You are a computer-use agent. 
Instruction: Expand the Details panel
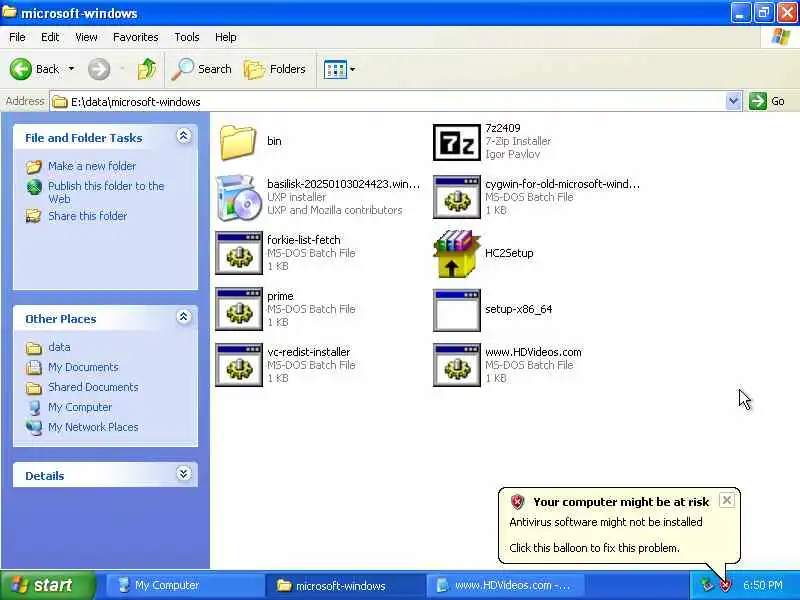[184, 473]
